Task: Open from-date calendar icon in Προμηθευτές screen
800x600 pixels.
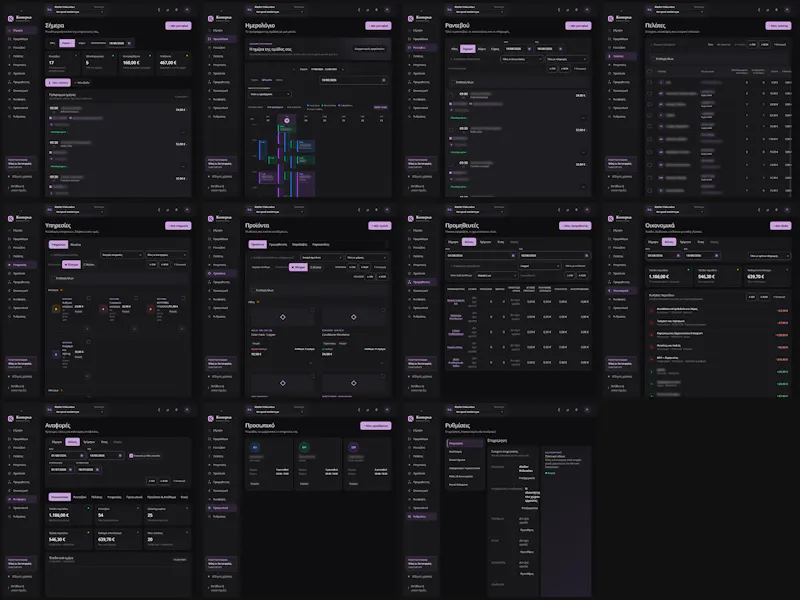Action: click(513, 256)
